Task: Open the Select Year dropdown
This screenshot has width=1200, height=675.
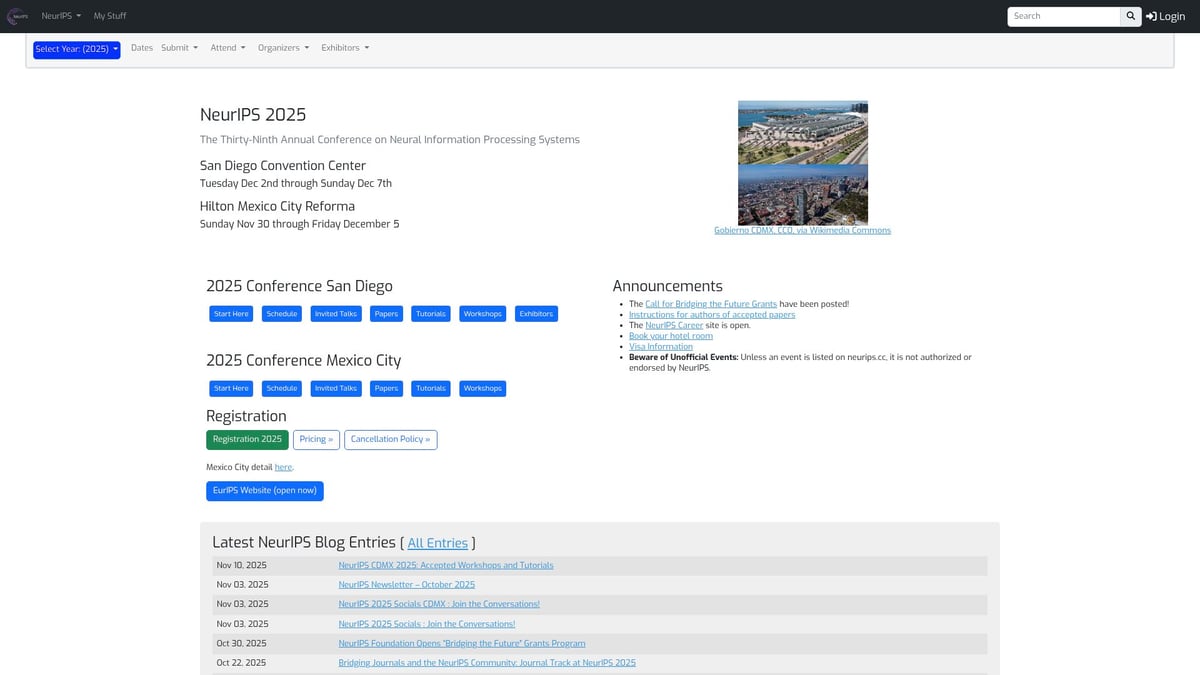Action: 76,49
